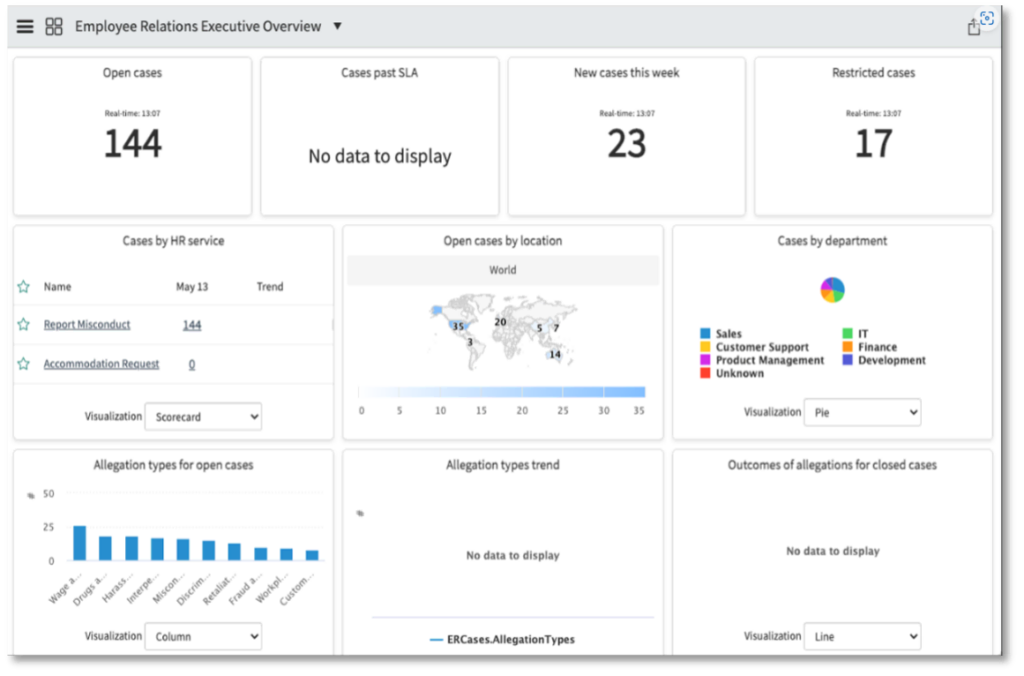The image size is (1024, 676).
Task: Toggle star next to Accommodation Request
Action: [x=23, y=364]
